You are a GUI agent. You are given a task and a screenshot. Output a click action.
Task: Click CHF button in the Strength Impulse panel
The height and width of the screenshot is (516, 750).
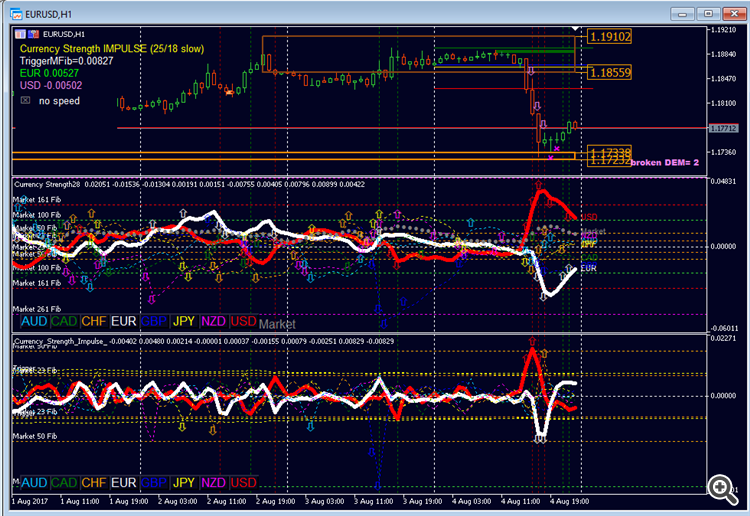tap(94, 483)
